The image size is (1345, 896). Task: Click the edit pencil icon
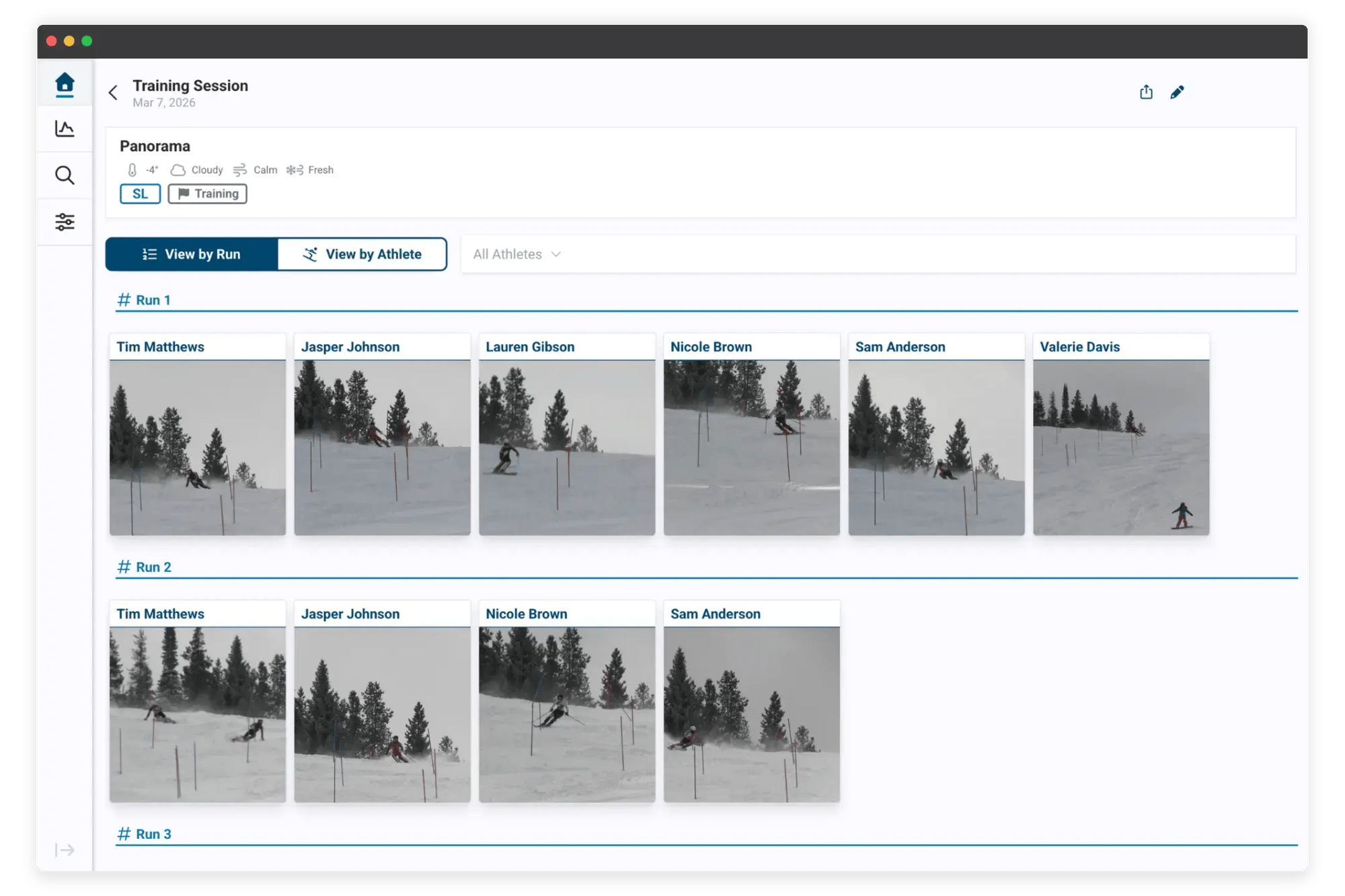click(1177, 92)
